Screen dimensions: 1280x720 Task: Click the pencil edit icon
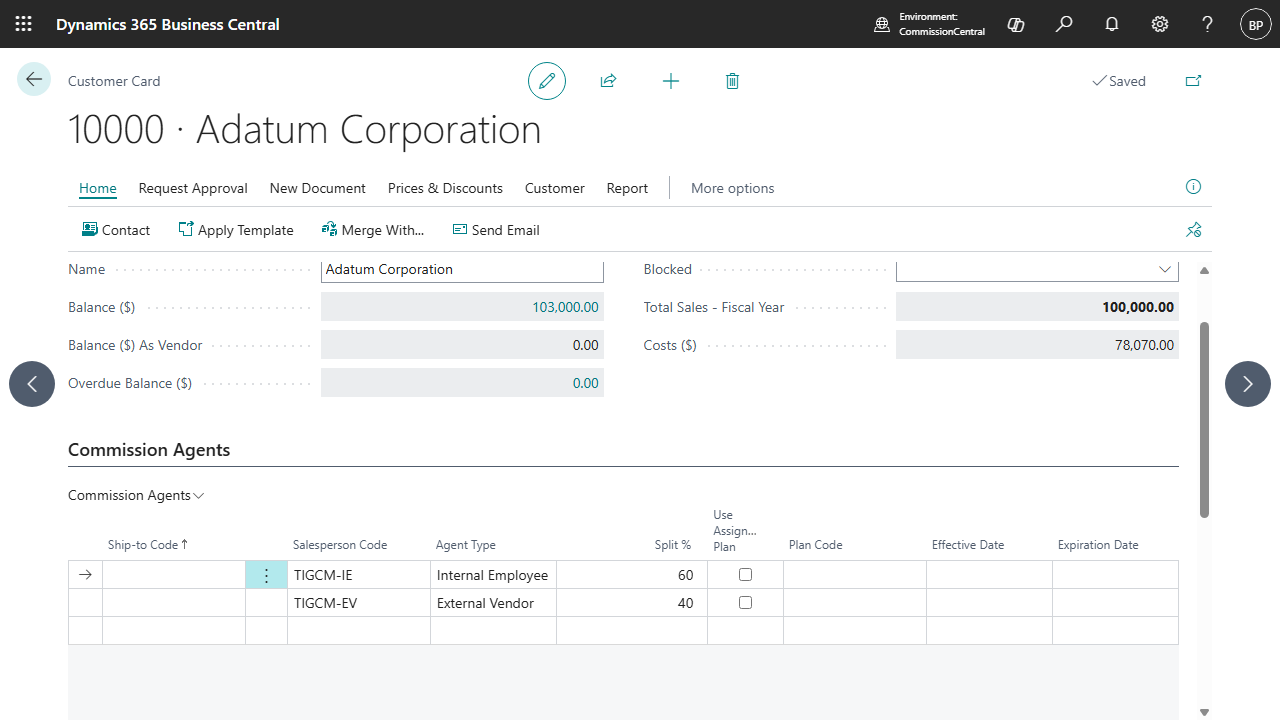click(x=547, y=81)
